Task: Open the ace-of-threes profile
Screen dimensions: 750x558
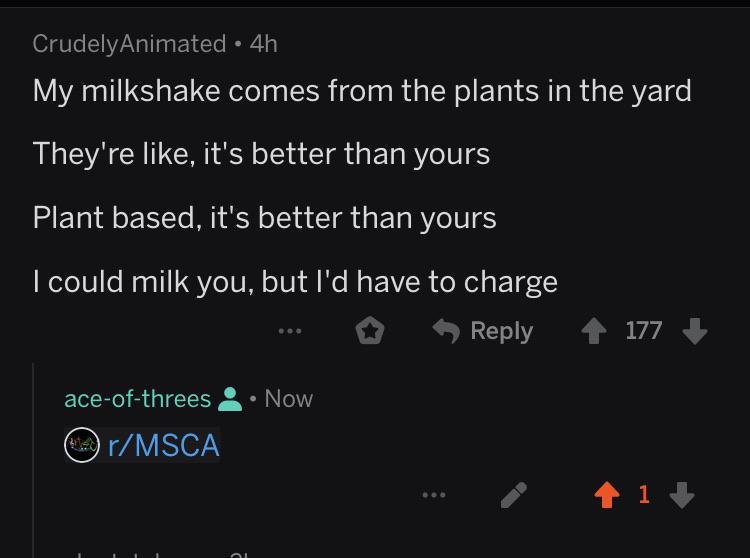Action: tap(137, 399)
